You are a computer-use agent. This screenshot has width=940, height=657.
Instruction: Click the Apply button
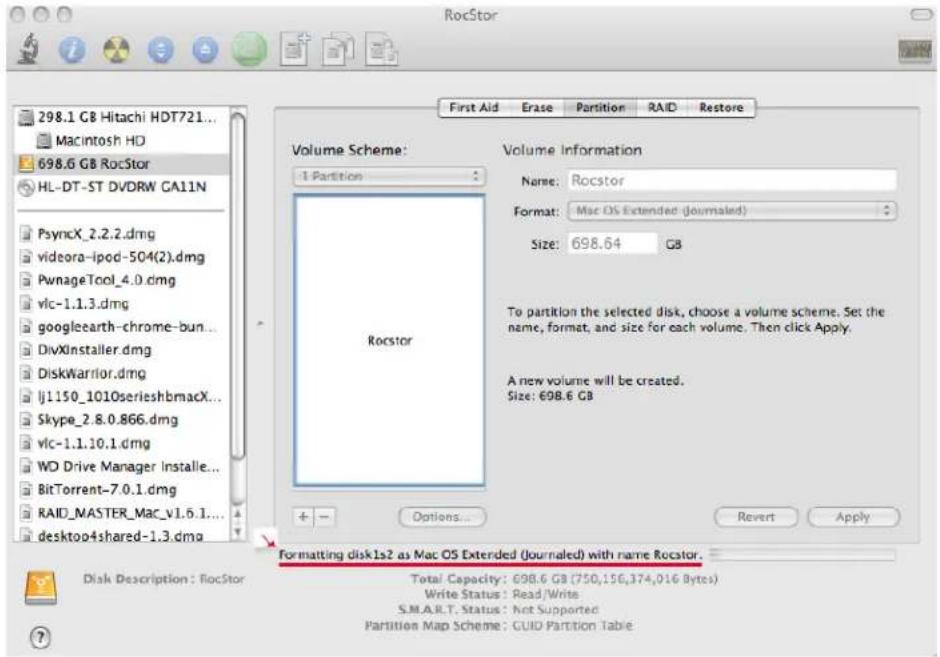(853, 517)
